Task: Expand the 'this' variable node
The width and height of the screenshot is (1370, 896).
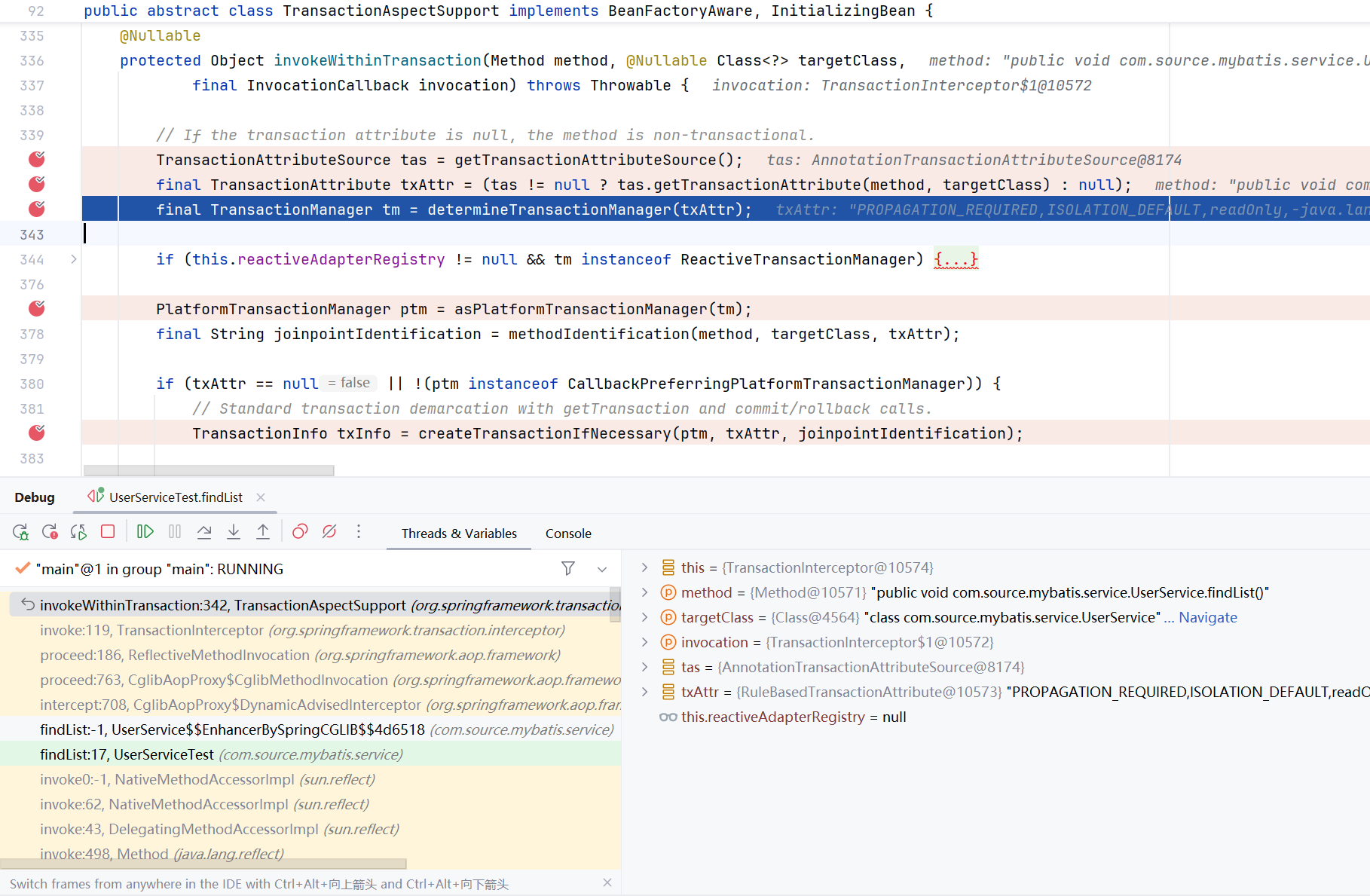Action: [644, 567]
